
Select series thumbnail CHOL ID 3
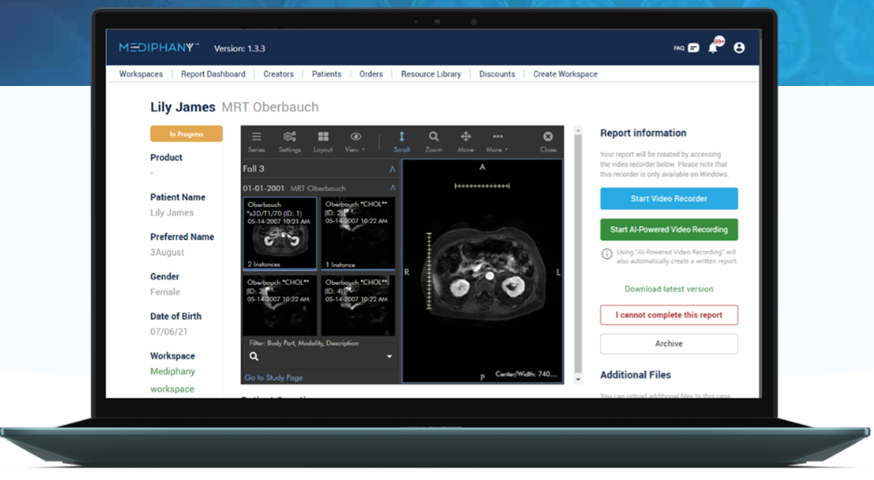tap(279, 306)
